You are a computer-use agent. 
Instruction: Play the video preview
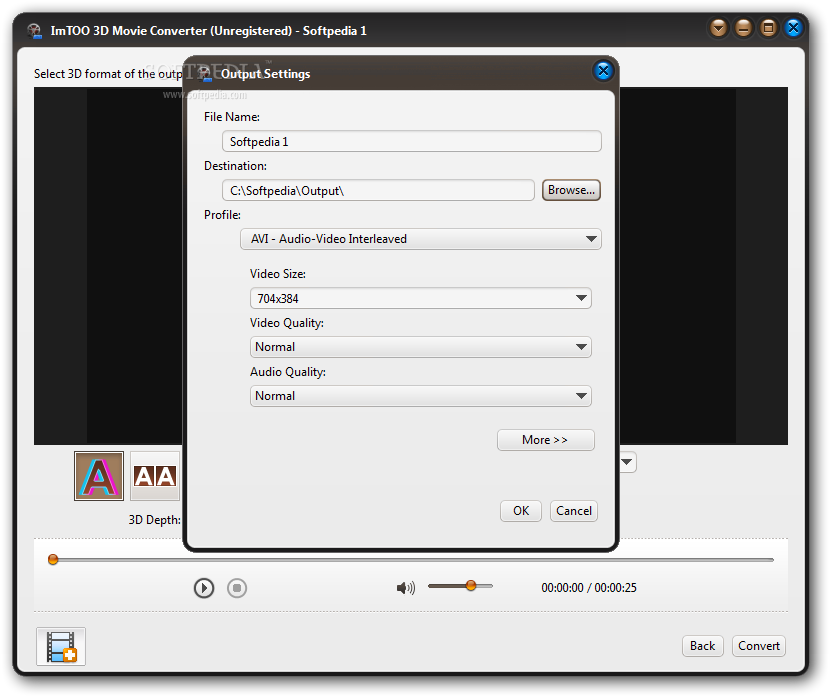coord(204,588)
